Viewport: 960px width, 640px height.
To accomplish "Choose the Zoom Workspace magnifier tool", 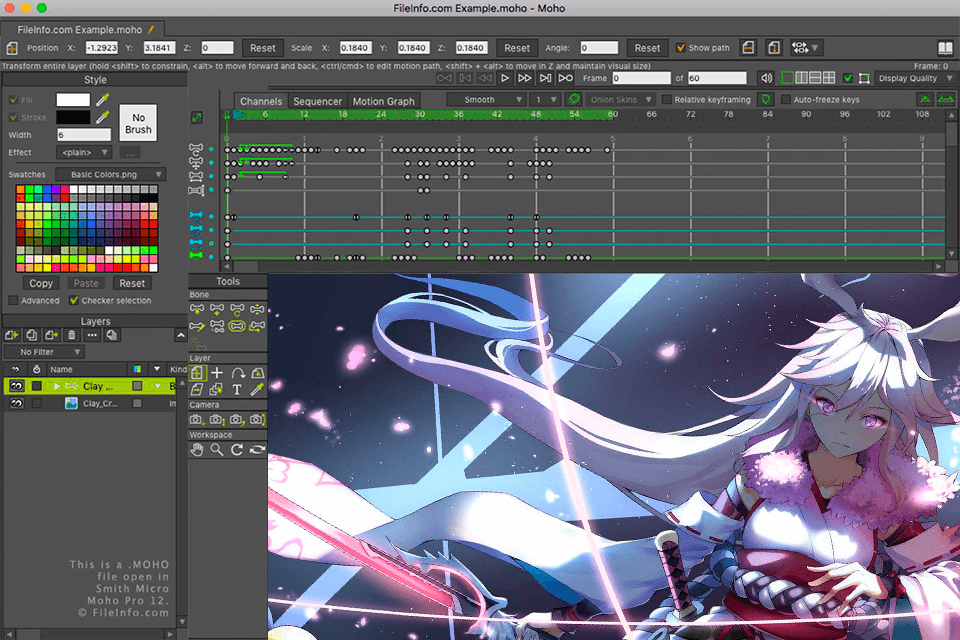I will pos(217,450).
